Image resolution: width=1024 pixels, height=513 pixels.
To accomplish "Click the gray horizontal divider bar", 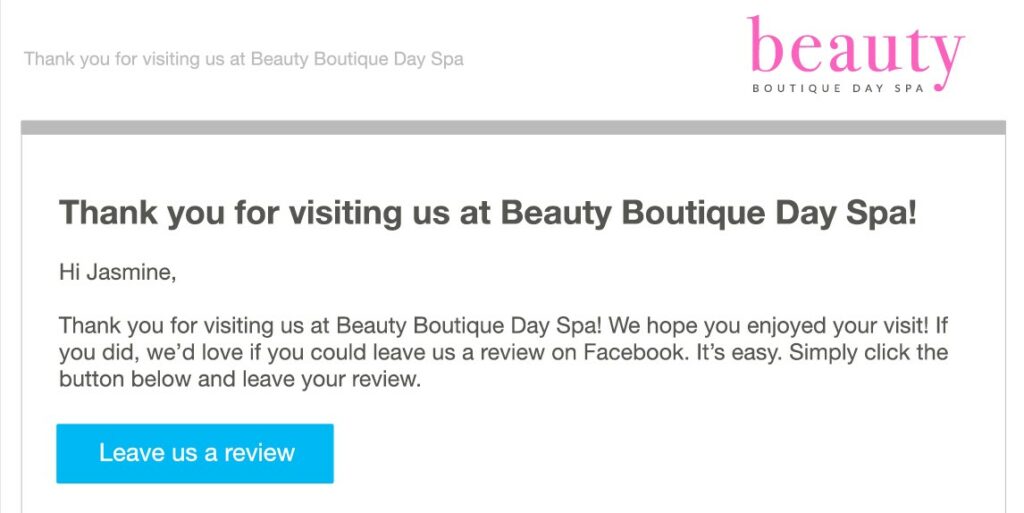I will [513, 127].
